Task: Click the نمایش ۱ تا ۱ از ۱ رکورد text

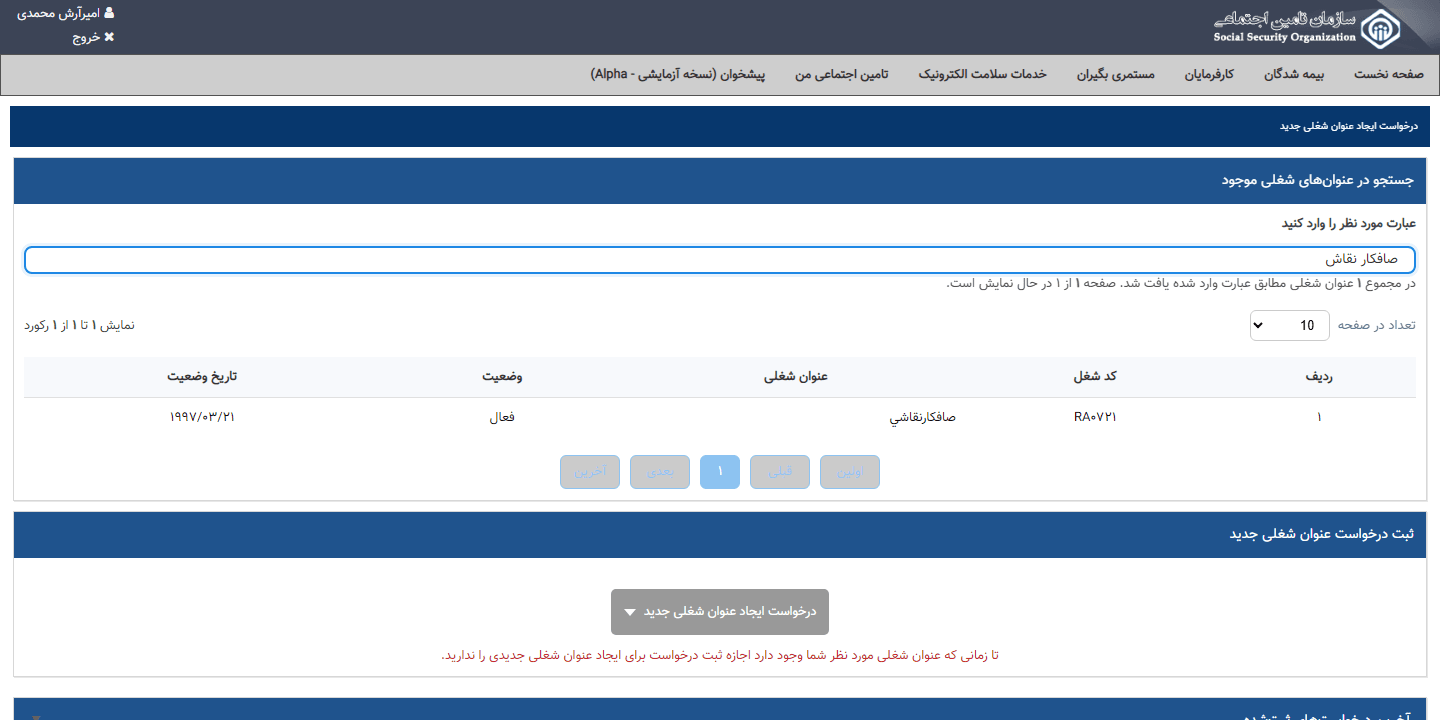Action: [79, 326]
